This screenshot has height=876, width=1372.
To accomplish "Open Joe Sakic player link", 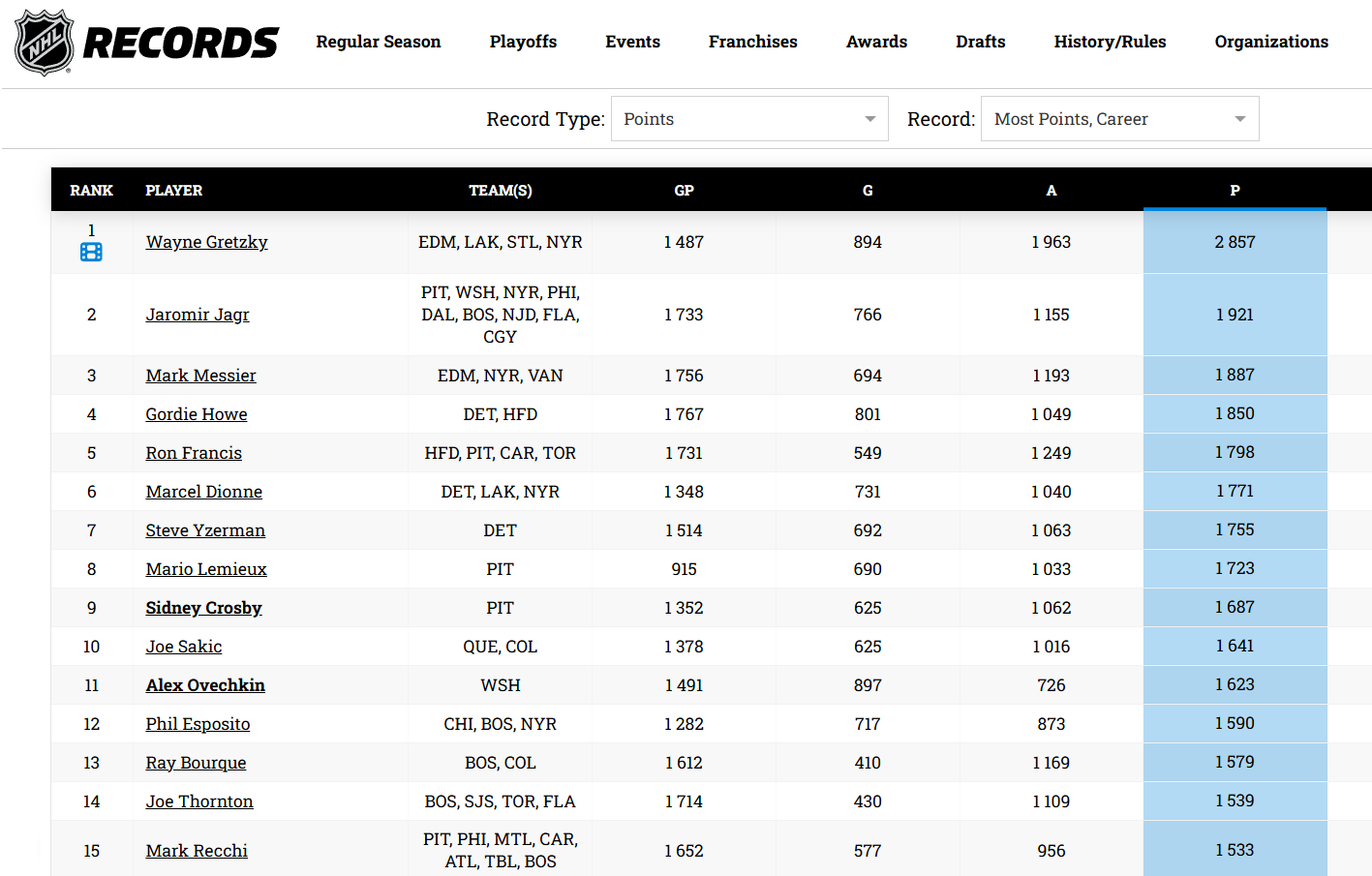I will (184, 647).
